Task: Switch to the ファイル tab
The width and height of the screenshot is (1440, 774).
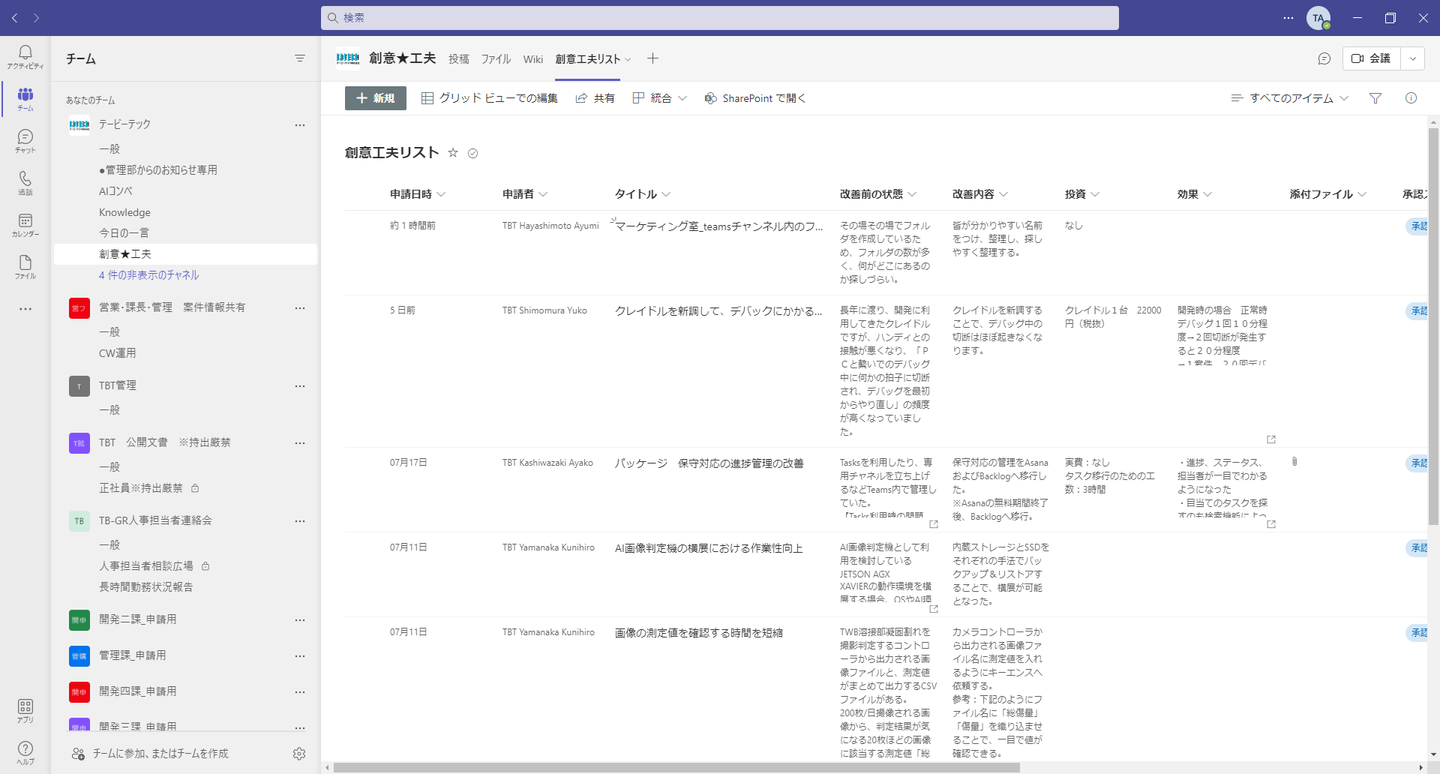Action: [496, 59]
